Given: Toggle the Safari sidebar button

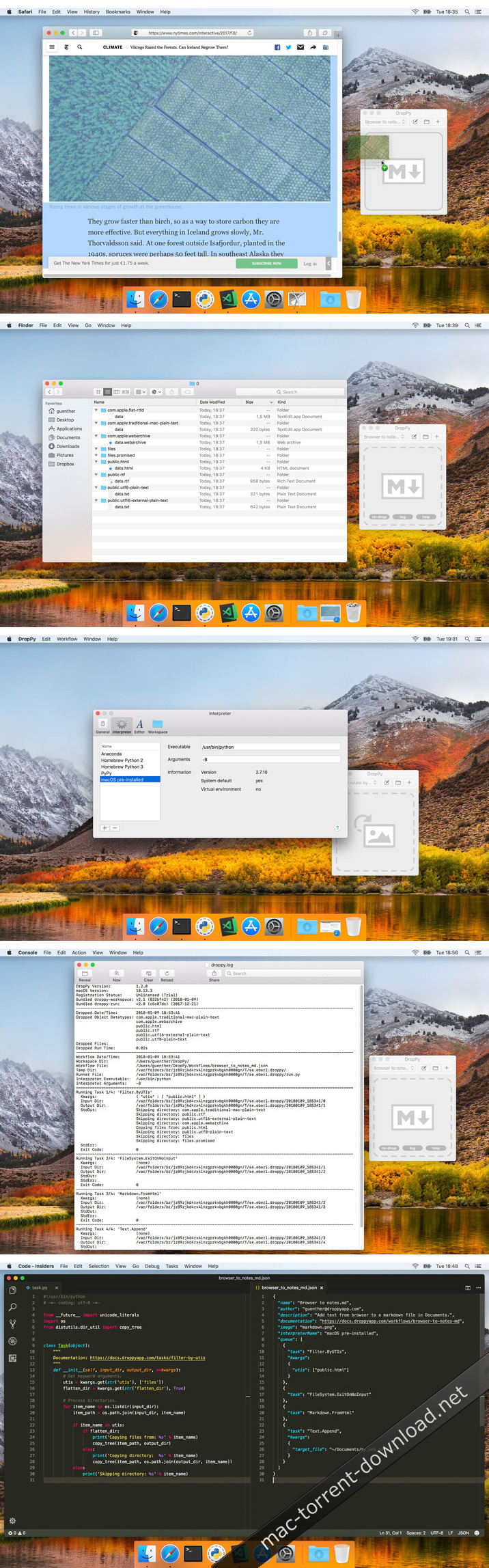Looking at the screenshot, I should [x=96, y=33].
